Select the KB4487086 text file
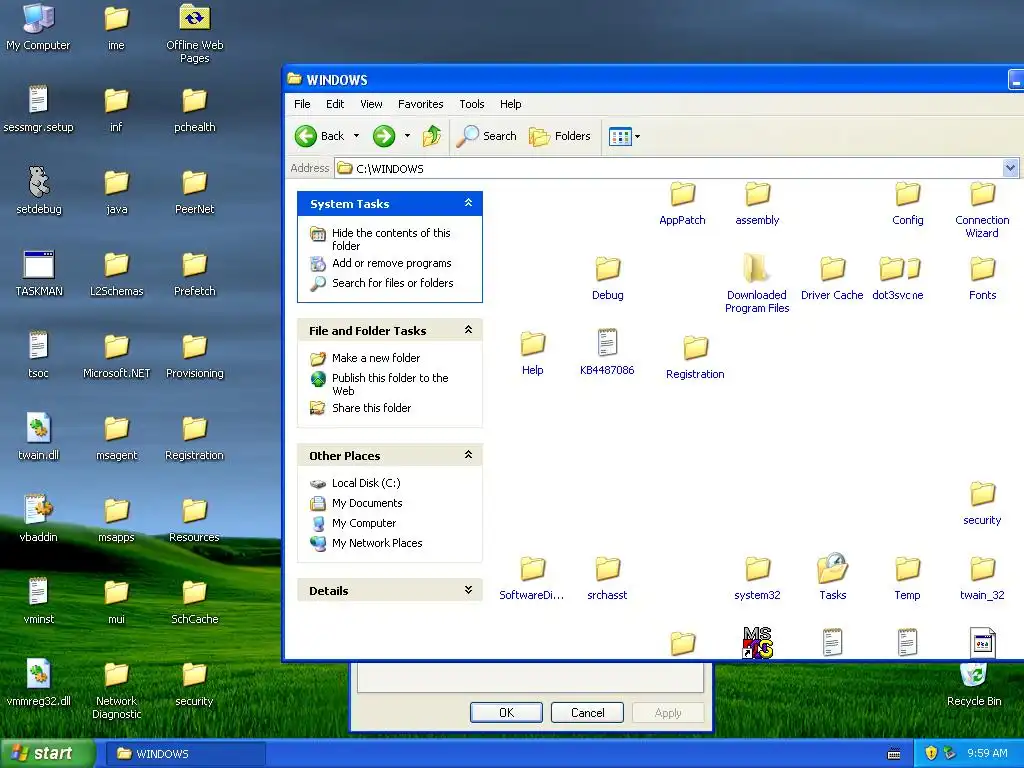The width and height of the screenshot is (1024, 768). (x=607, y=353)
